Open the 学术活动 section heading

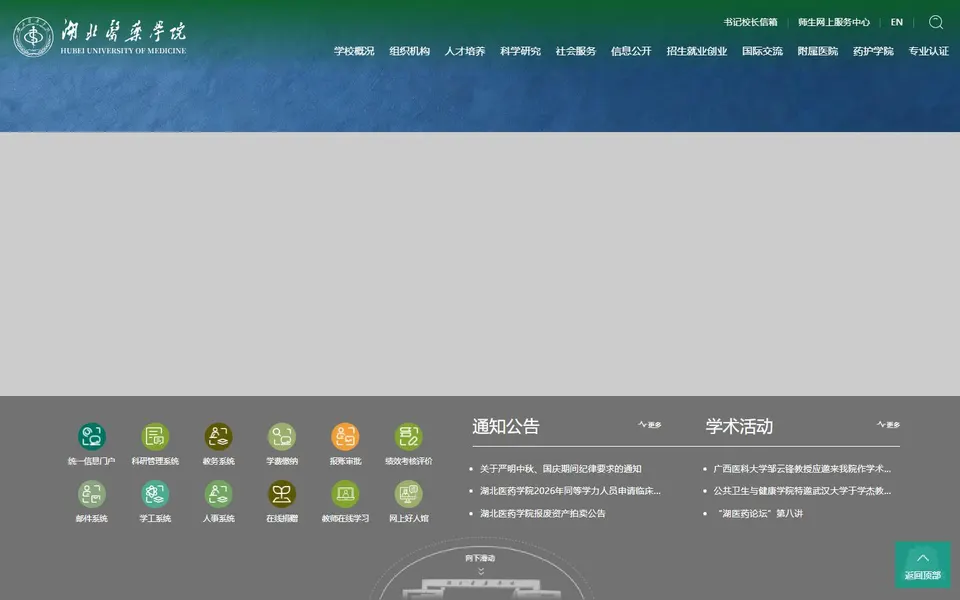(x=739, y=426)
